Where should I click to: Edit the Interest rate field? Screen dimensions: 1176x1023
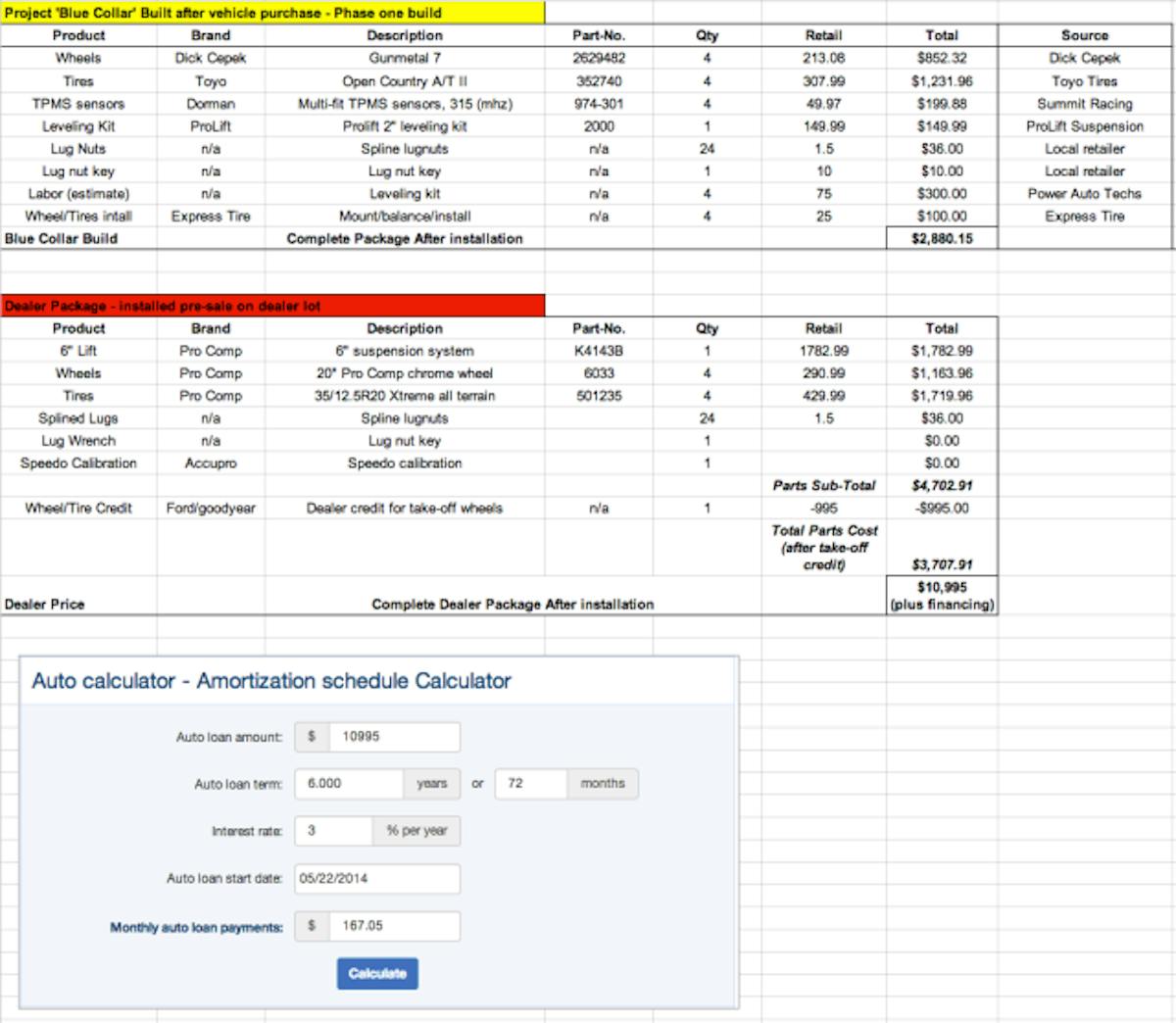(x=333, y=830)
